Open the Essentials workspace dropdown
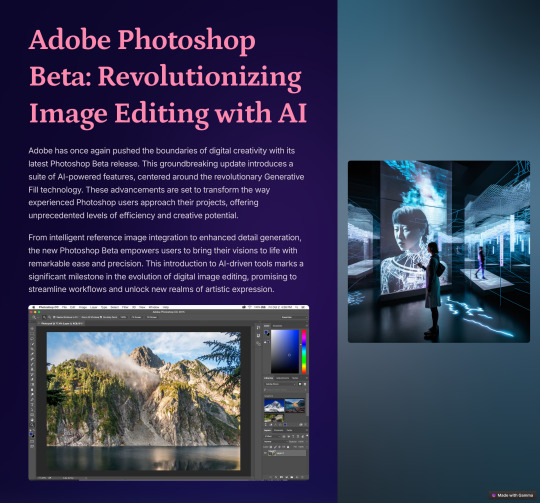 (294, 317)
